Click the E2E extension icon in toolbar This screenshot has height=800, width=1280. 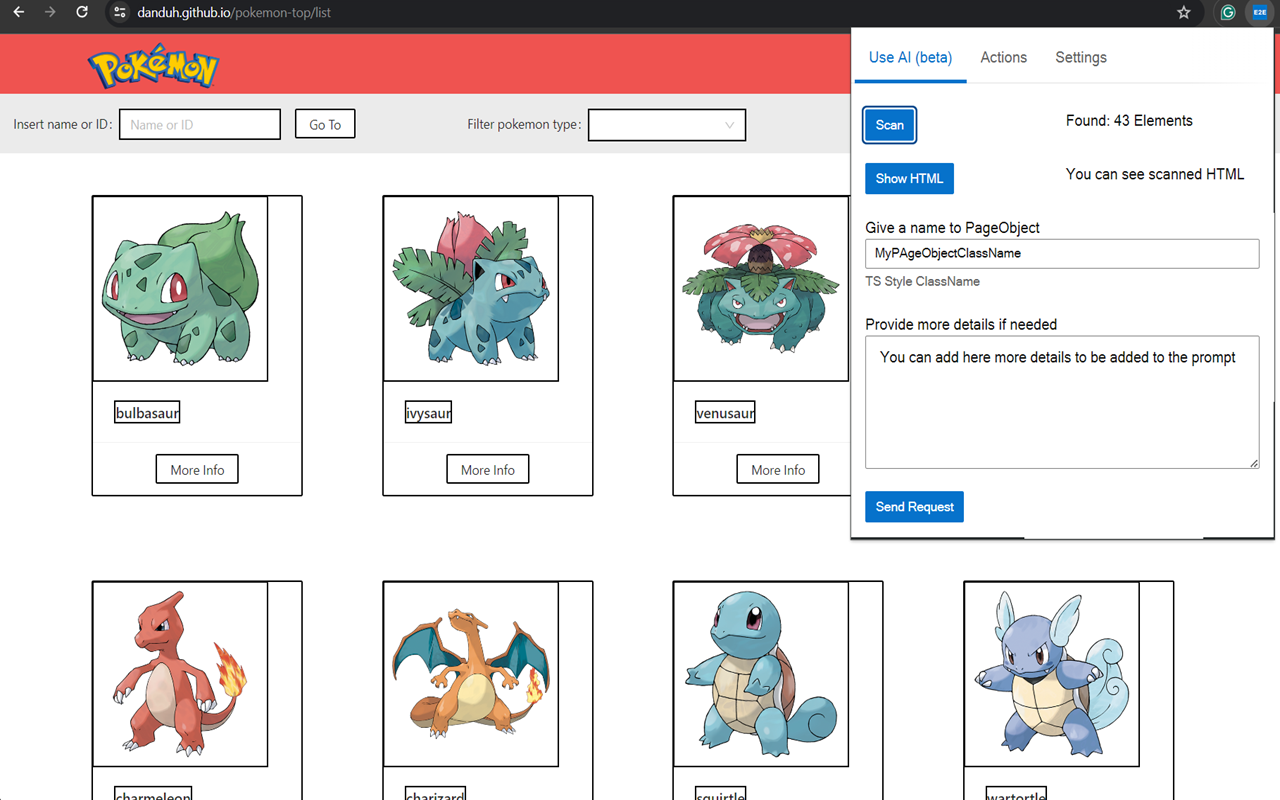(1259, 13)
